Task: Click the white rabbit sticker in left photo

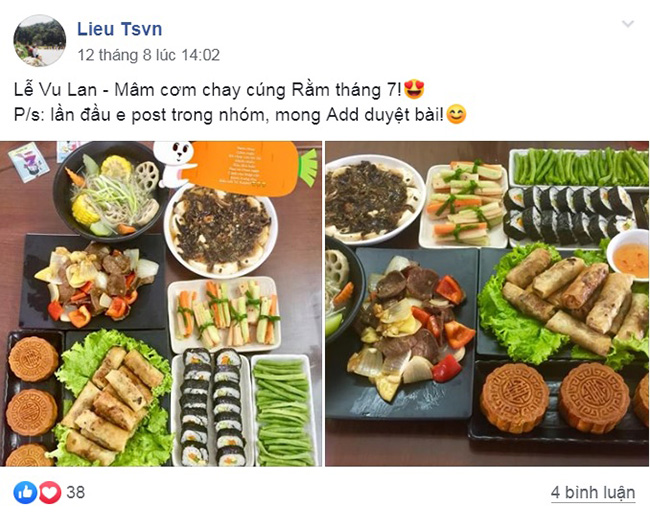Action: pos(176,164)
